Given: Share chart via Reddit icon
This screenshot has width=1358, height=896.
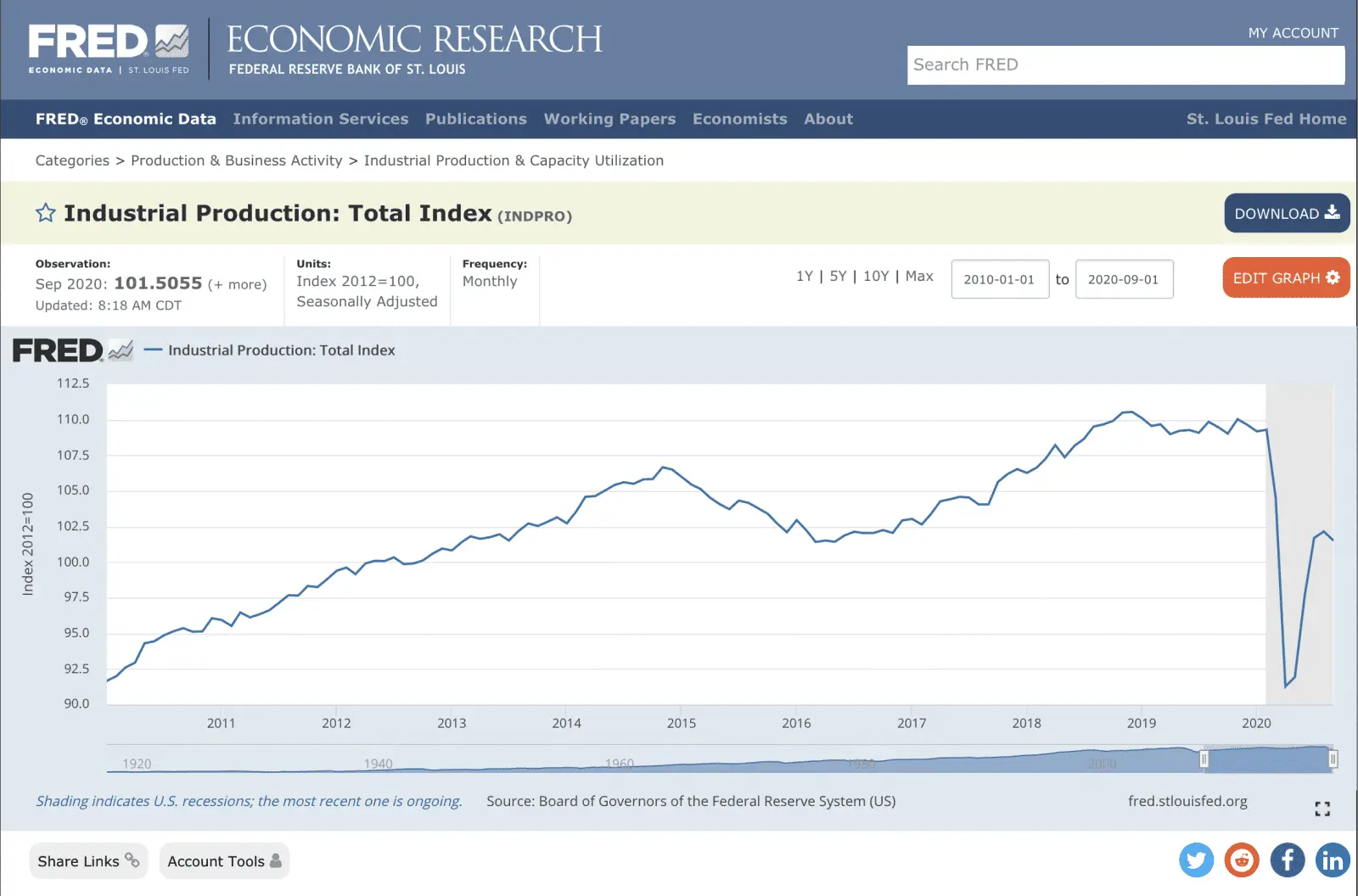Looking at the screenshot, I should pyautogui.click(x=1242, y=860).
